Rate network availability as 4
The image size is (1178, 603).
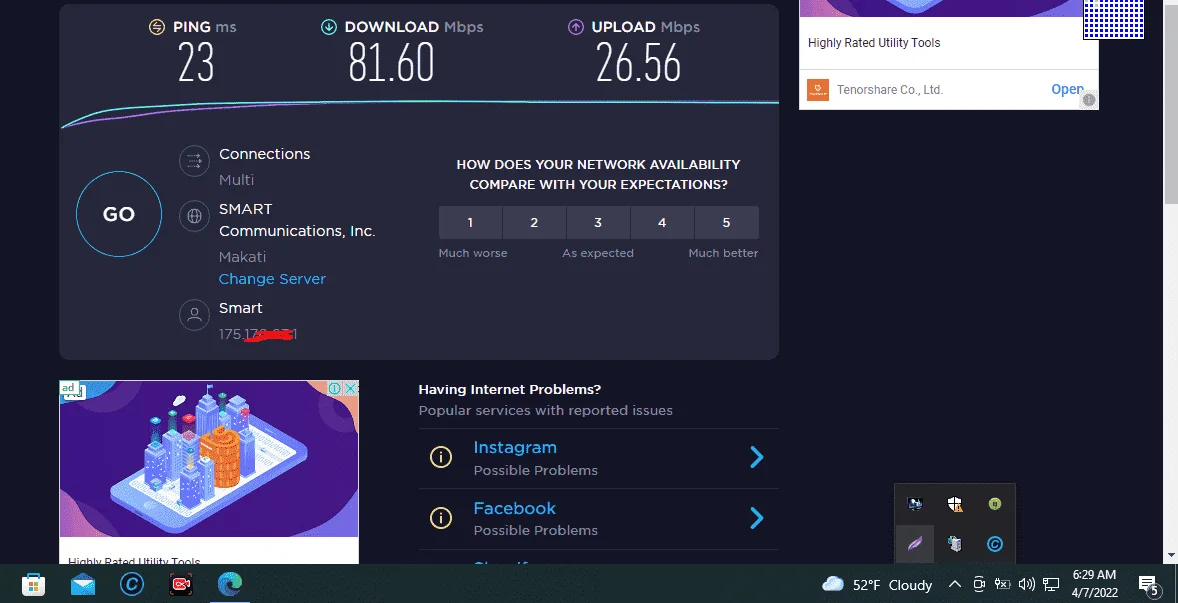662,222
